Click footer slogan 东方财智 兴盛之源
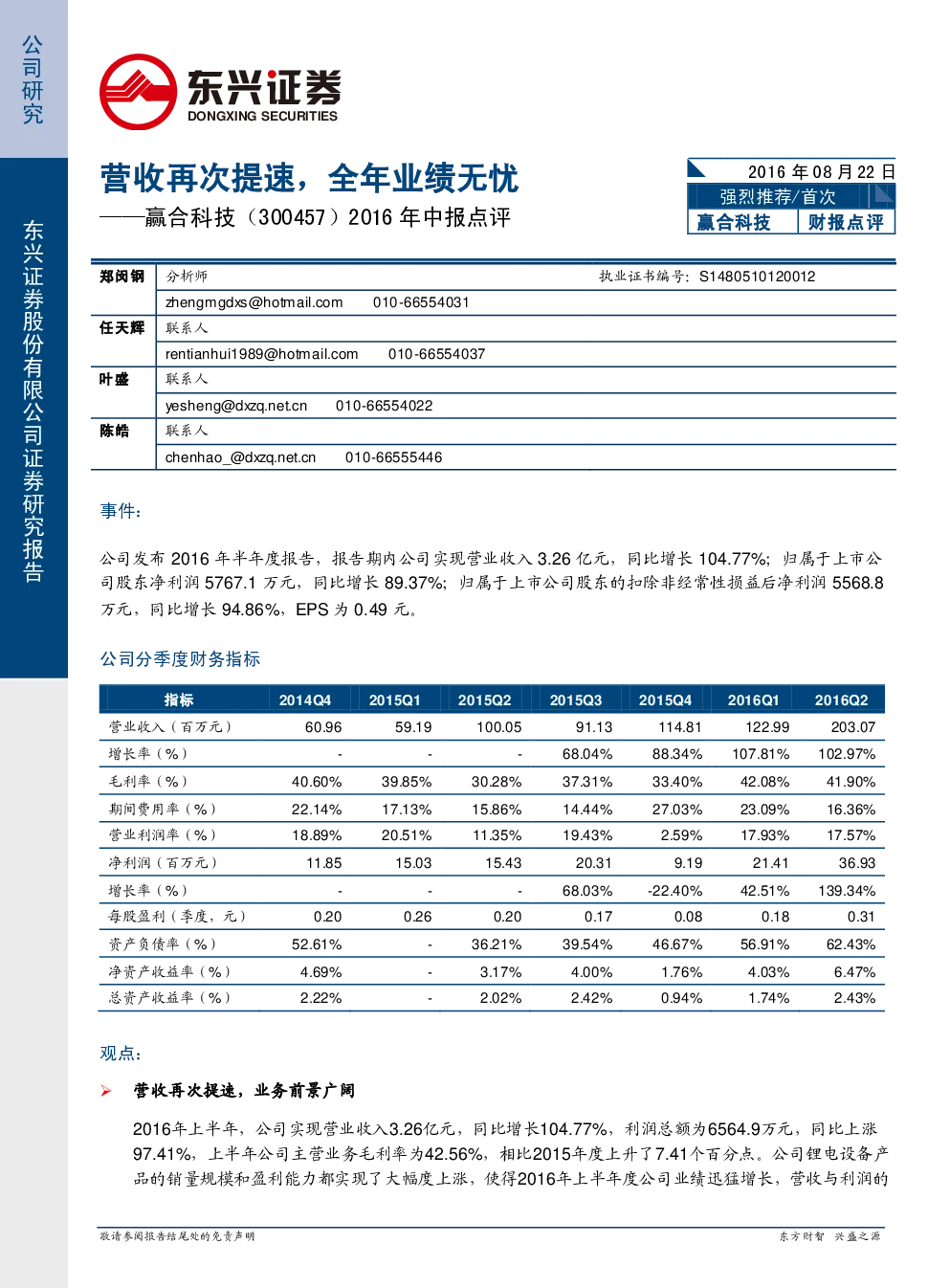950x1288 pixels. point(829,1236)
